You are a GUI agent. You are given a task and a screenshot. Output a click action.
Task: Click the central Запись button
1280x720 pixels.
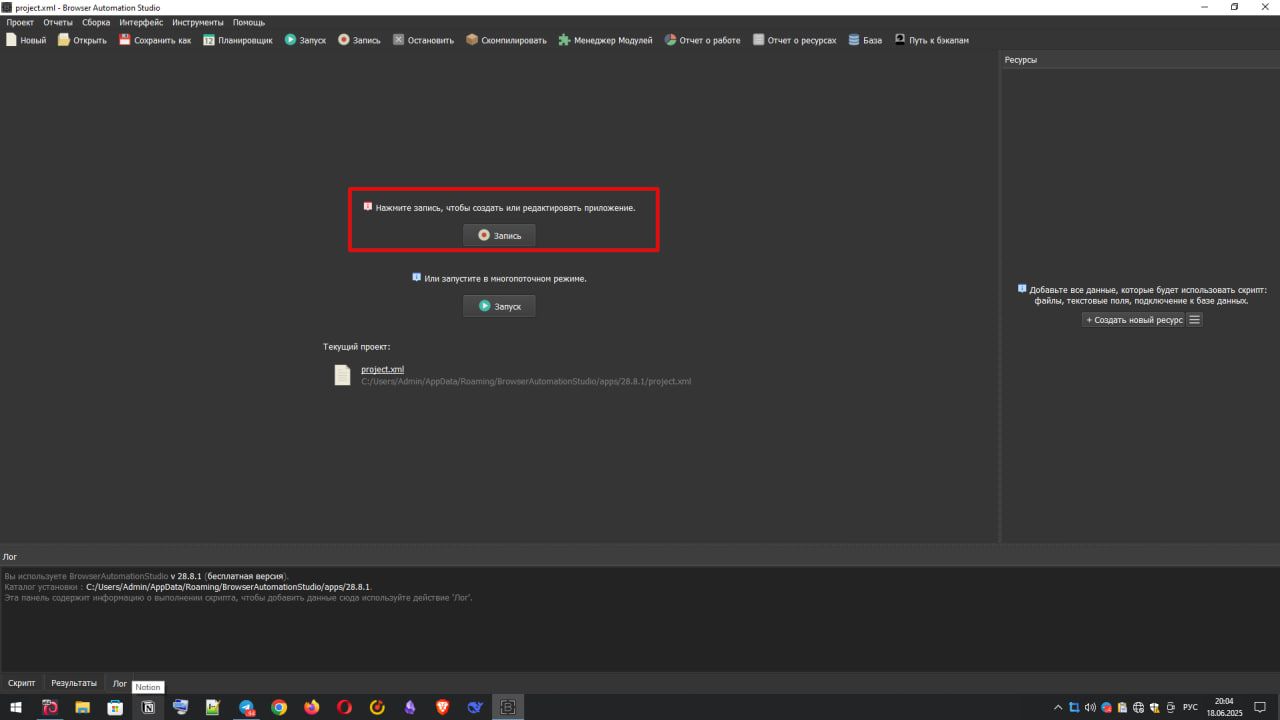pyautogui.click(x=499, y=236)
